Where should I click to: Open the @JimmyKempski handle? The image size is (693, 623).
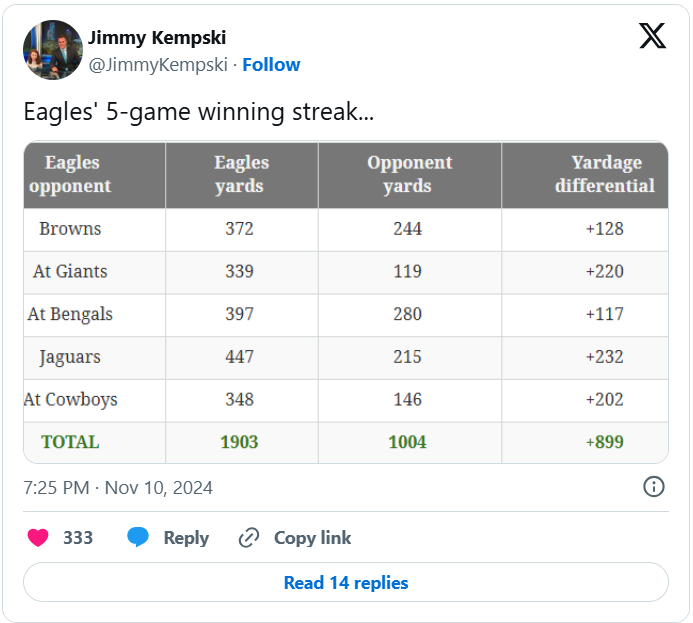click(158, 64)
